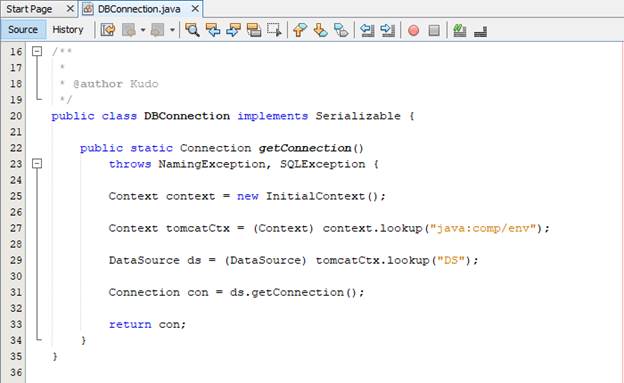Click NamingException in the throws clause
Viewport: 624px width, 383px height.
pos(212,164)
